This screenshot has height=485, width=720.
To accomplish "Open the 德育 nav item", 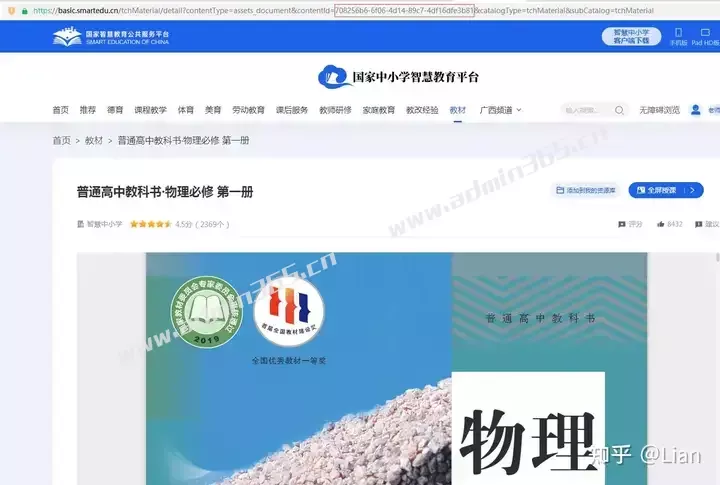I will pos(115,110).
